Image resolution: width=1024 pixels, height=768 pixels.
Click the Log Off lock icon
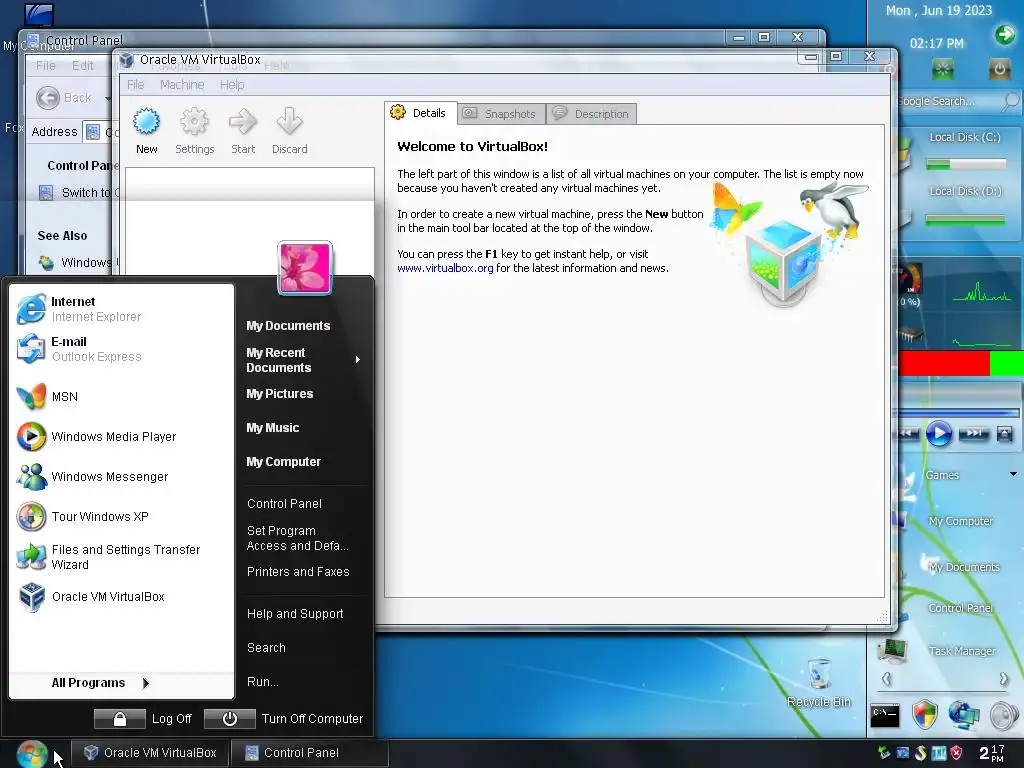[120, 719]
